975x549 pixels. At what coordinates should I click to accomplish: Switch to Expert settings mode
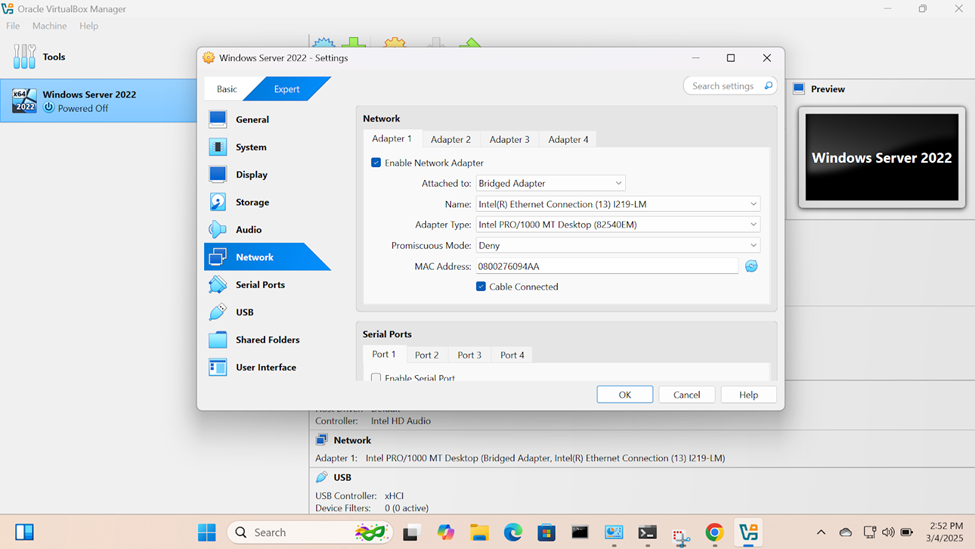[x=287, y=89]
